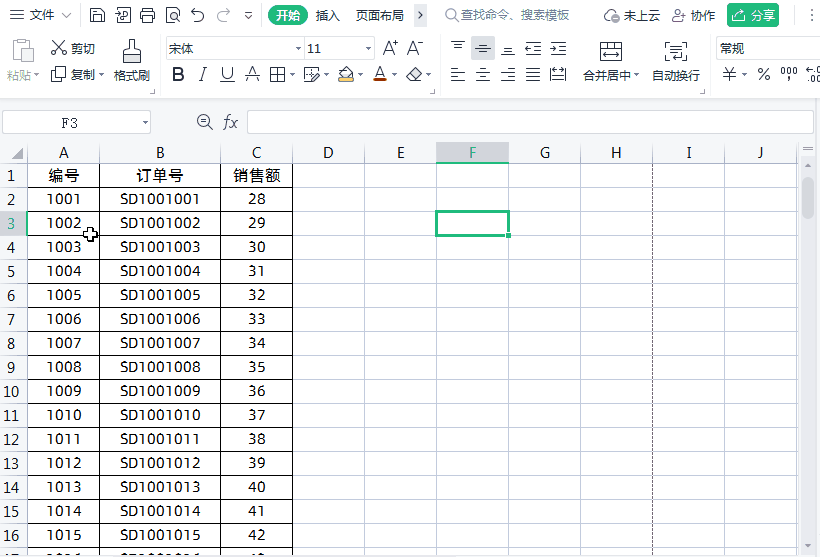The width and height of the screenshot is (820, 557).
Task: Increase font size with A+ icon
Action: [x=390, y=48]
